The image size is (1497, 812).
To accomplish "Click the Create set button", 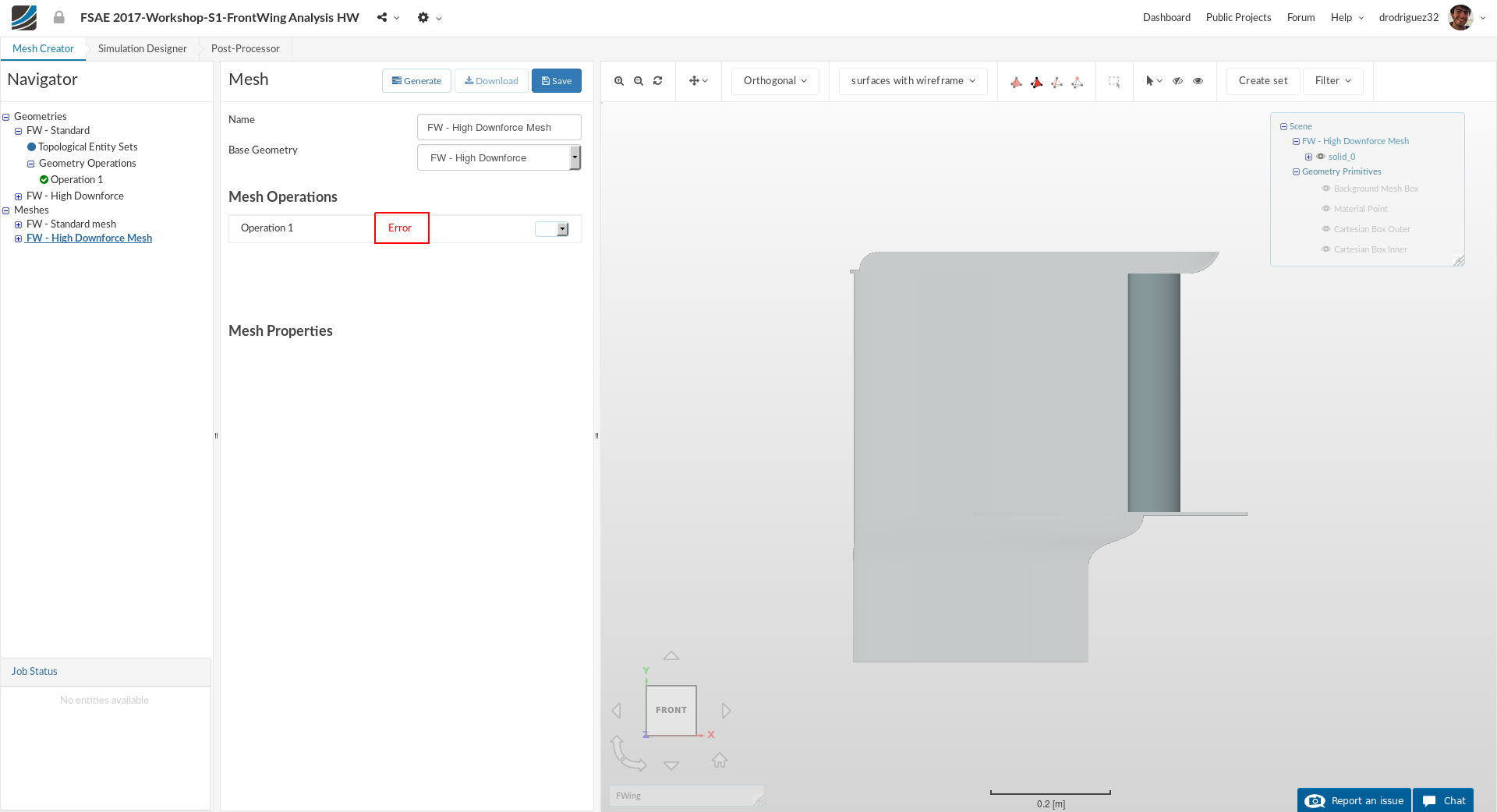I will 1263,81.
